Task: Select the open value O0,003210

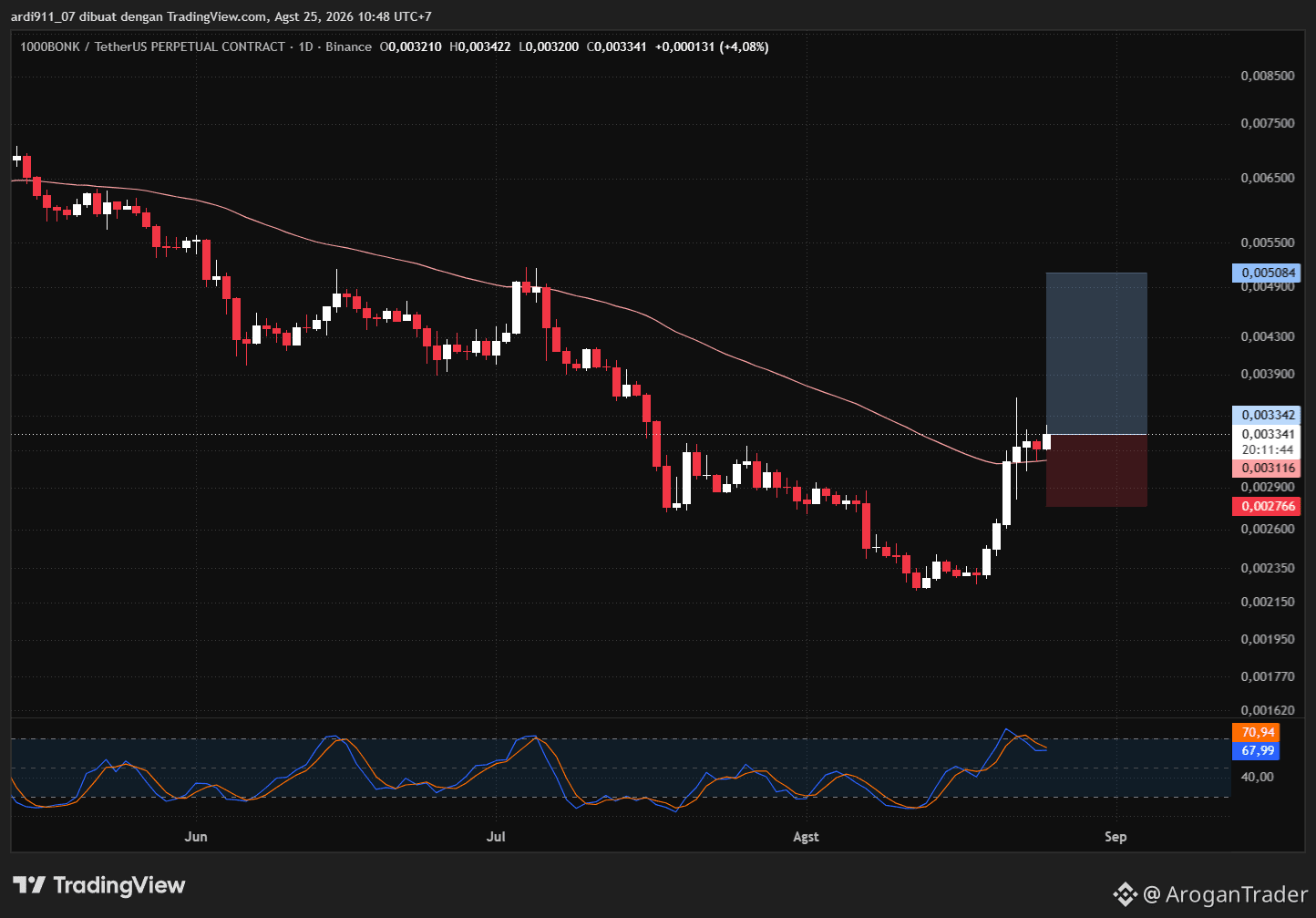Action: (410, 46)
